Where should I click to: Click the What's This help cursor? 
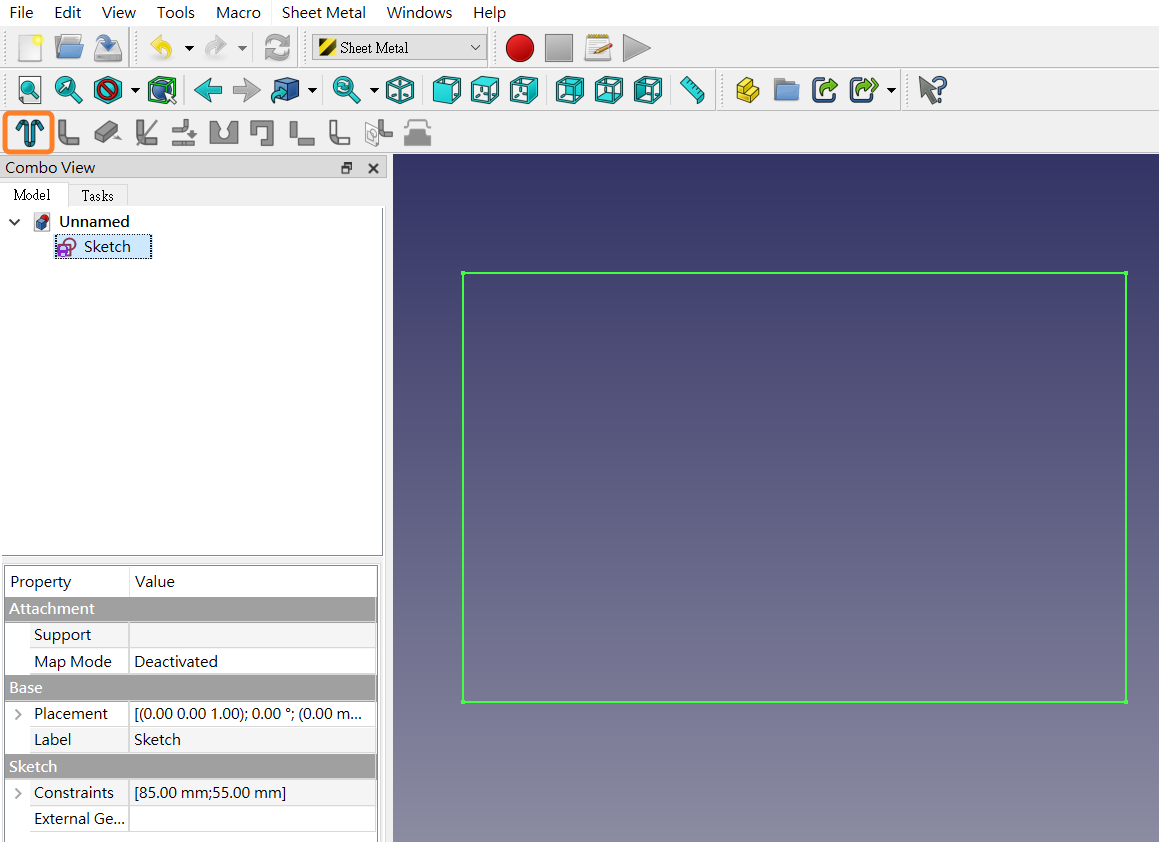[932, 90]
